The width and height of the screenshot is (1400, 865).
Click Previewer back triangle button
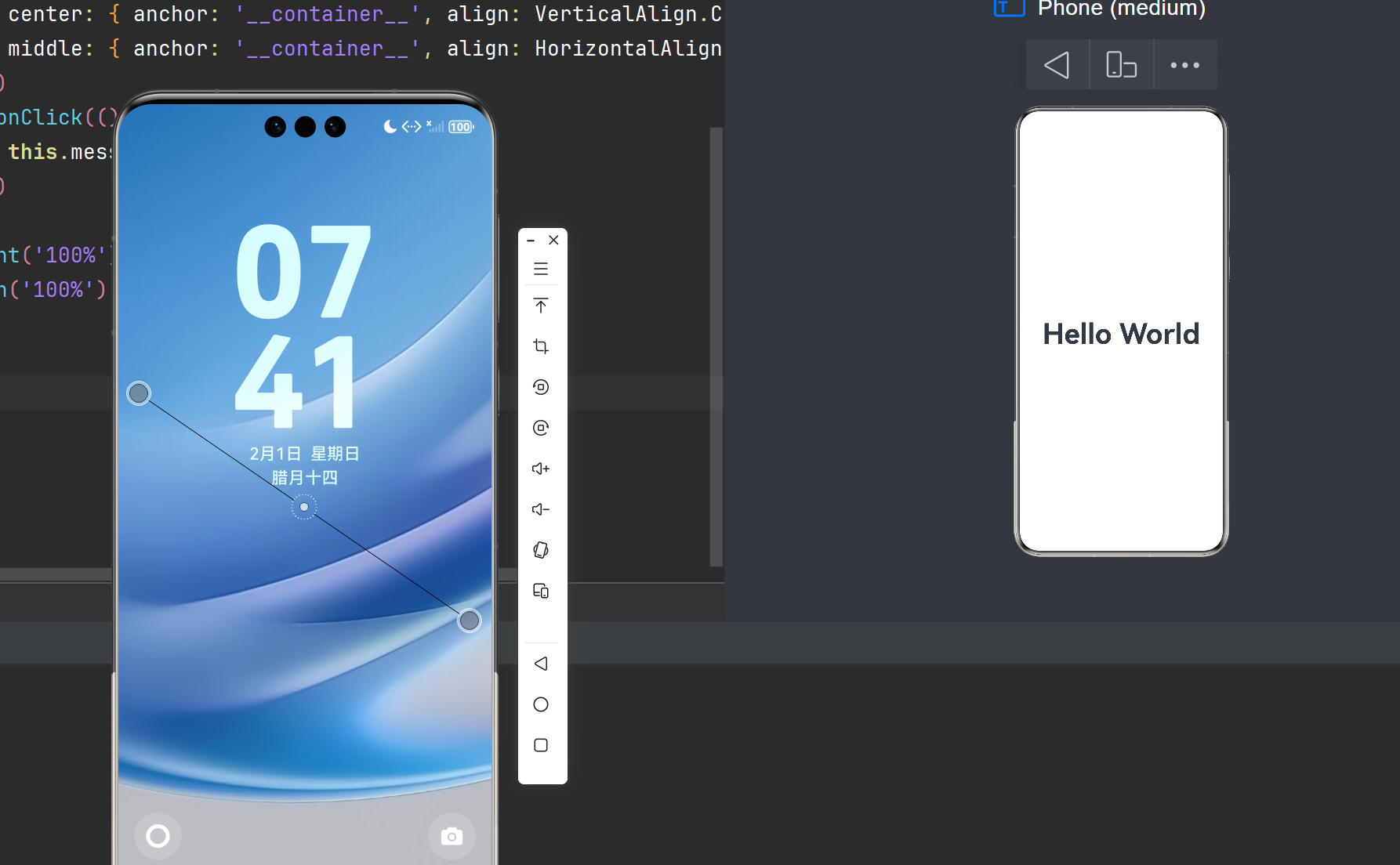point(1057,65)
